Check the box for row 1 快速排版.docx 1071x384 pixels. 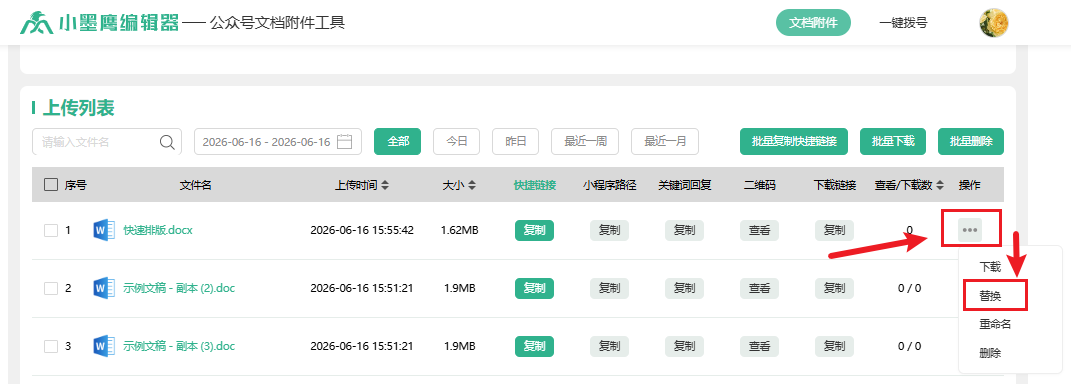[51, 230]
